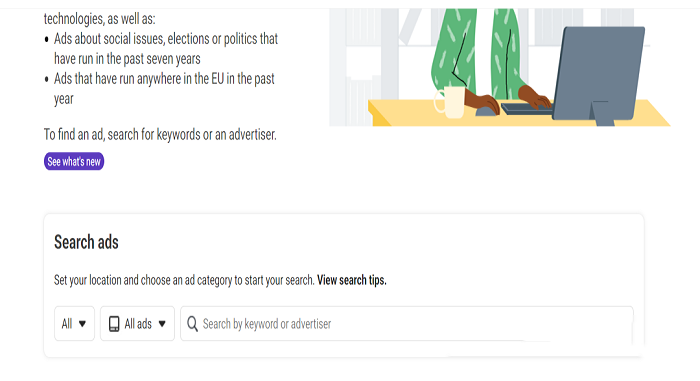Expand the "All" location dropdown
Viewport: 700px width, 381px height.
(x=75, y=323)
